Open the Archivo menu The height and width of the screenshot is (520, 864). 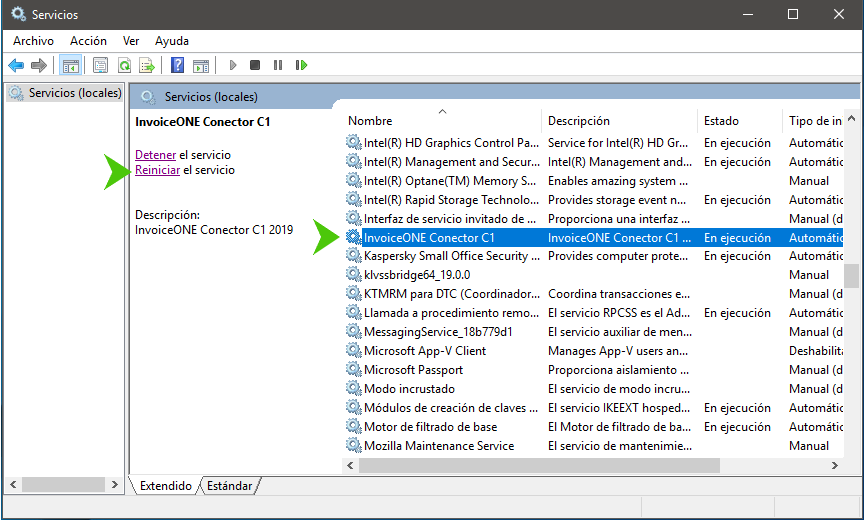point(34,41)
